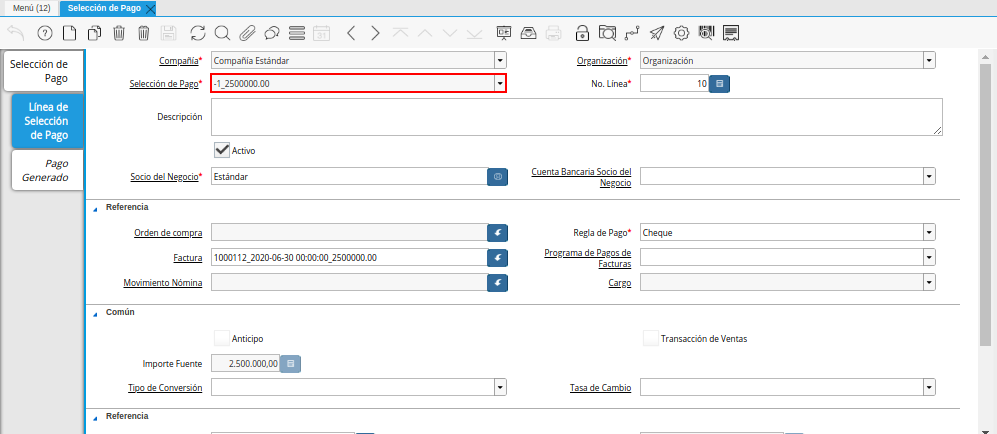
Task: Toggle grid view with stacked lines icon
Action: [x=297, y=33]
